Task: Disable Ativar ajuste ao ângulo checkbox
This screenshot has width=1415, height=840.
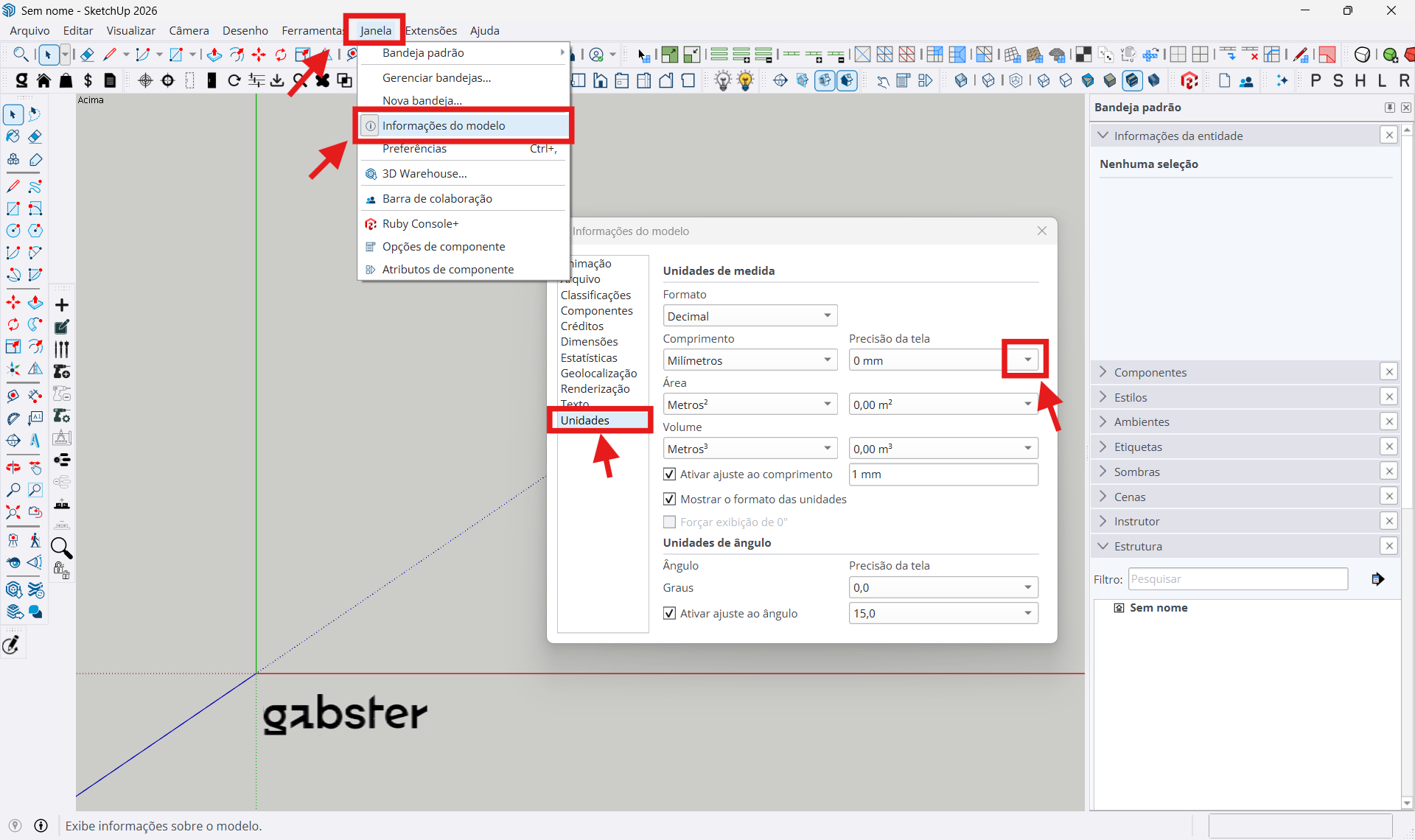Action: [669, 614]
